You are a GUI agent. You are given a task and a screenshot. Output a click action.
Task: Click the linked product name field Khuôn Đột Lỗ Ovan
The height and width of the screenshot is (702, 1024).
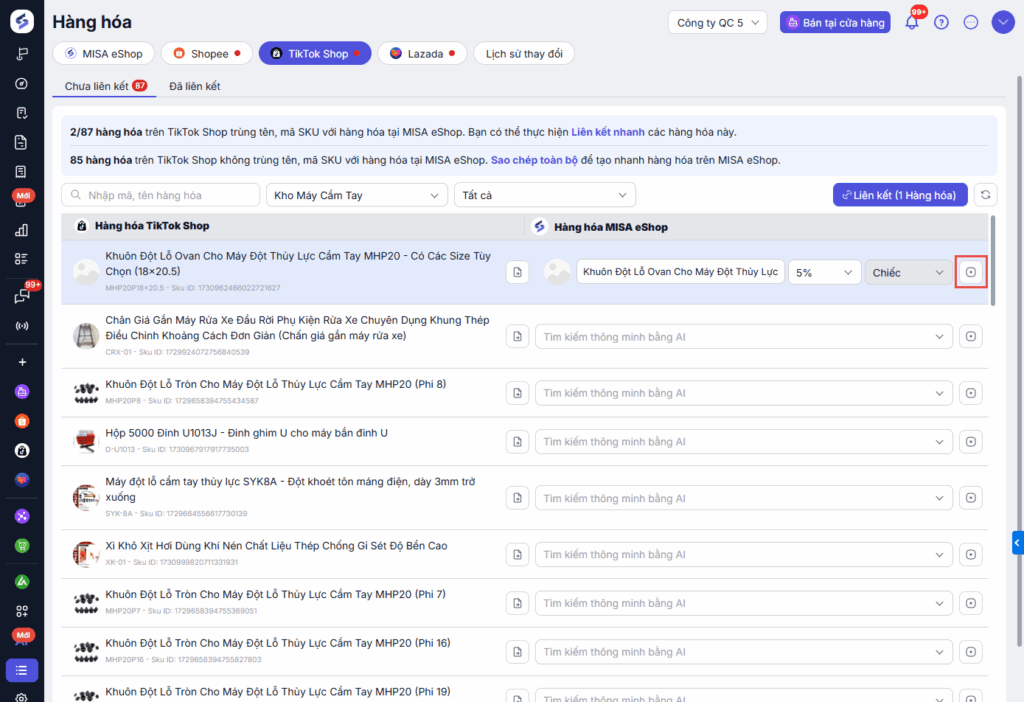point(680,272)
